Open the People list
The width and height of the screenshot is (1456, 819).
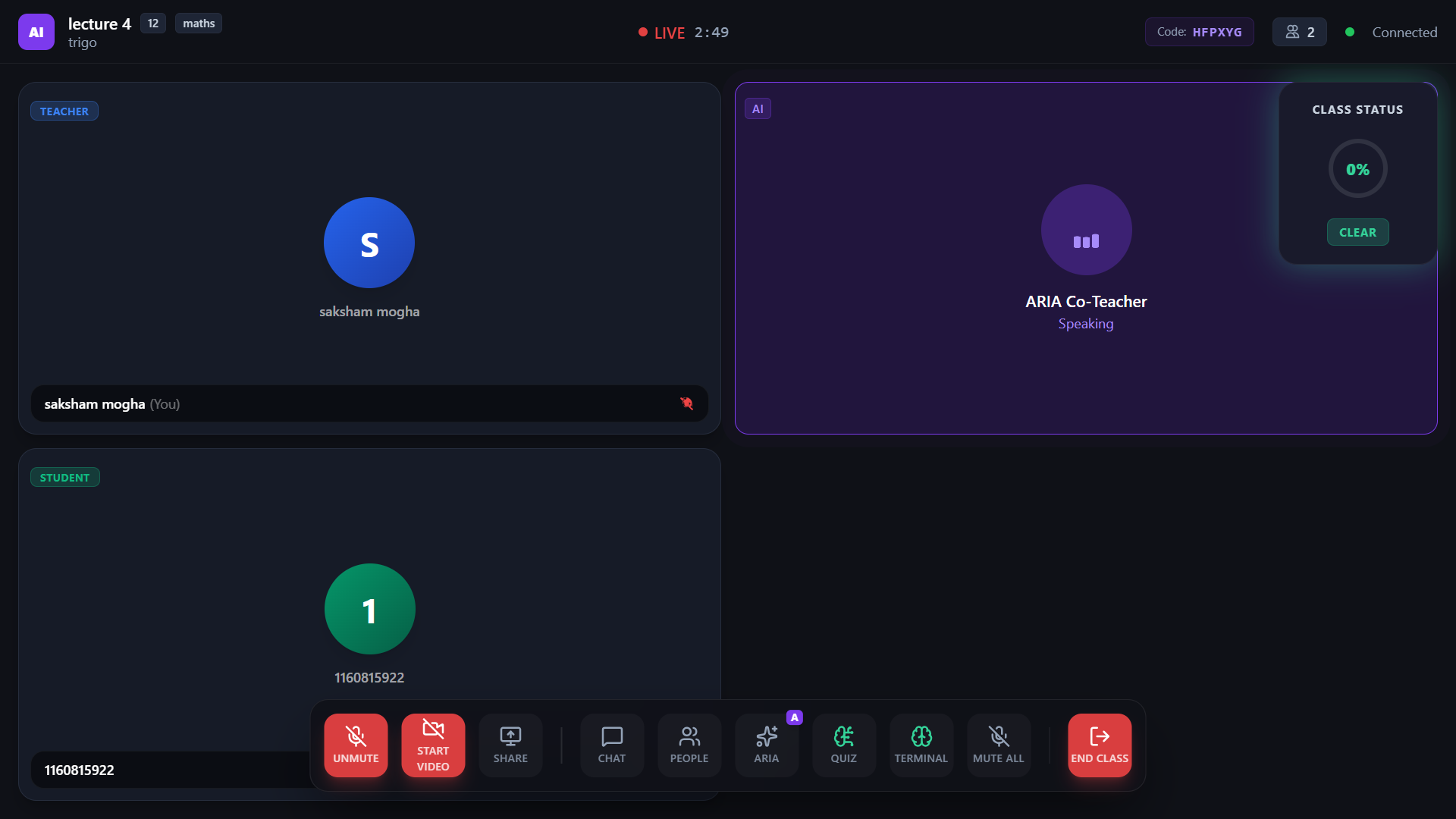coord(689,745)
